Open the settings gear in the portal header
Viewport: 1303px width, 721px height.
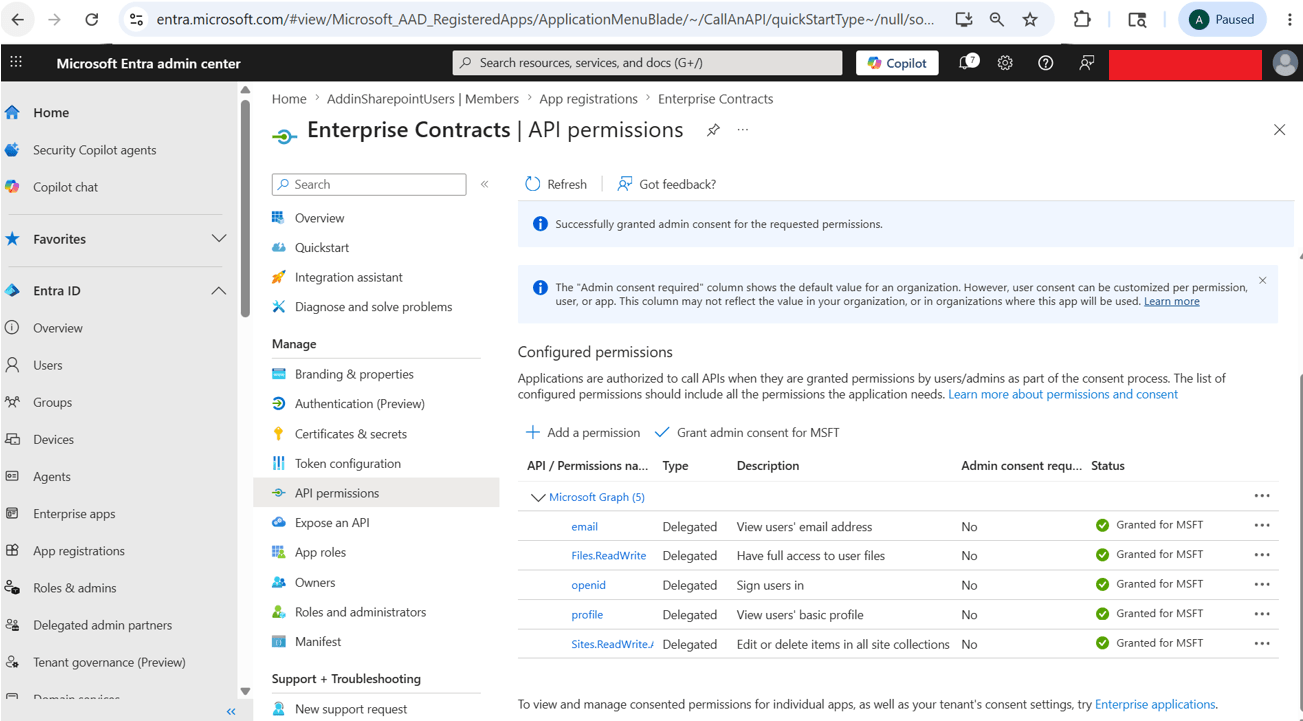[x=1005, y=63]
